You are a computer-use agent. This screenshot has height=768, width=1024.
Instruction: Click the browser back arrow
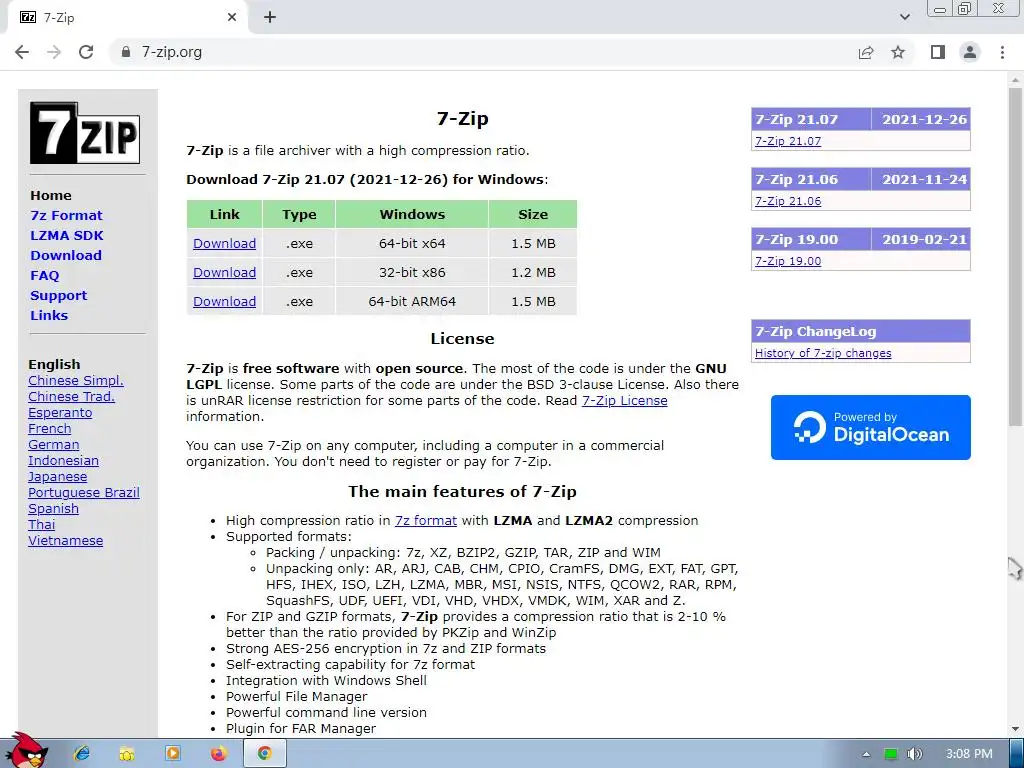22,52
